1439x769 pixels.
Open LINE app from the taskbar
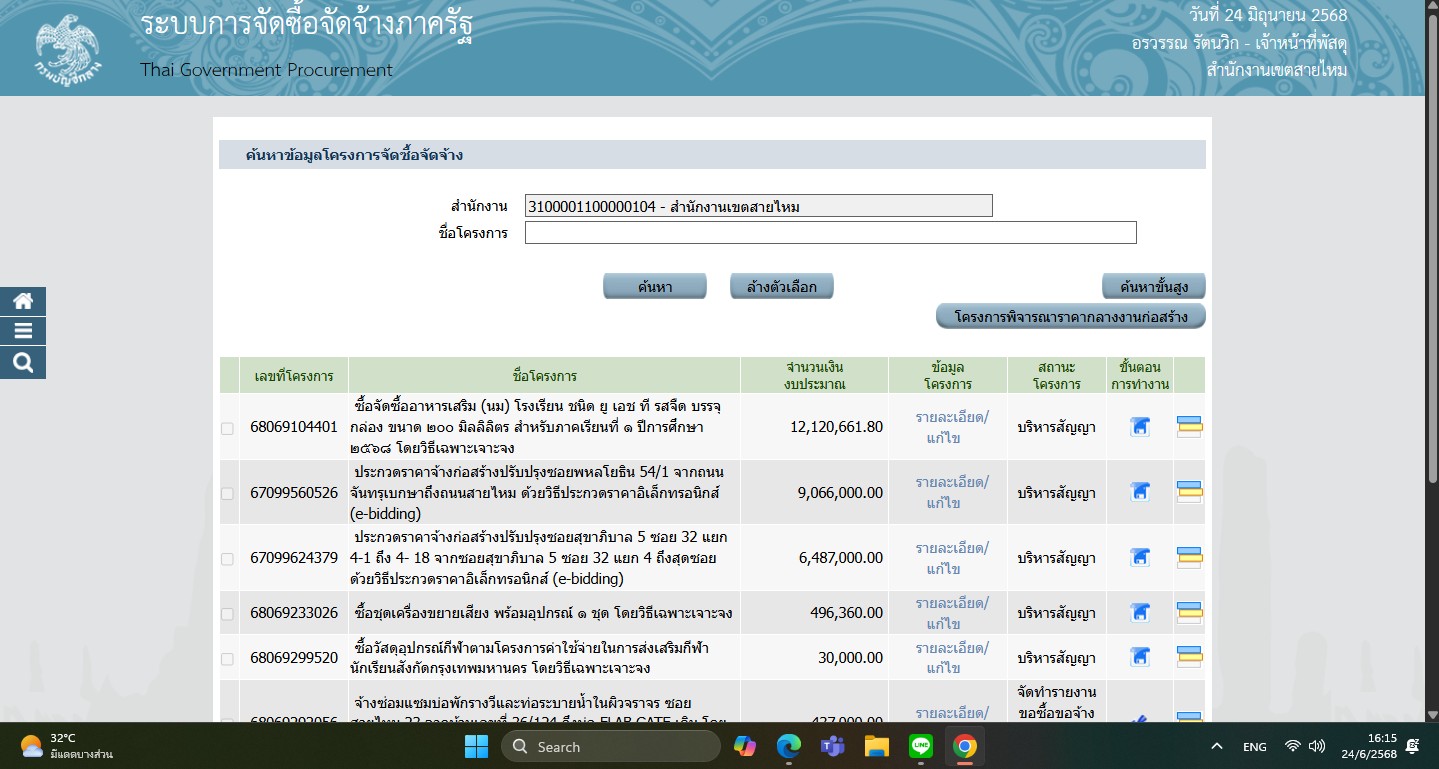(x=920, y=746)
